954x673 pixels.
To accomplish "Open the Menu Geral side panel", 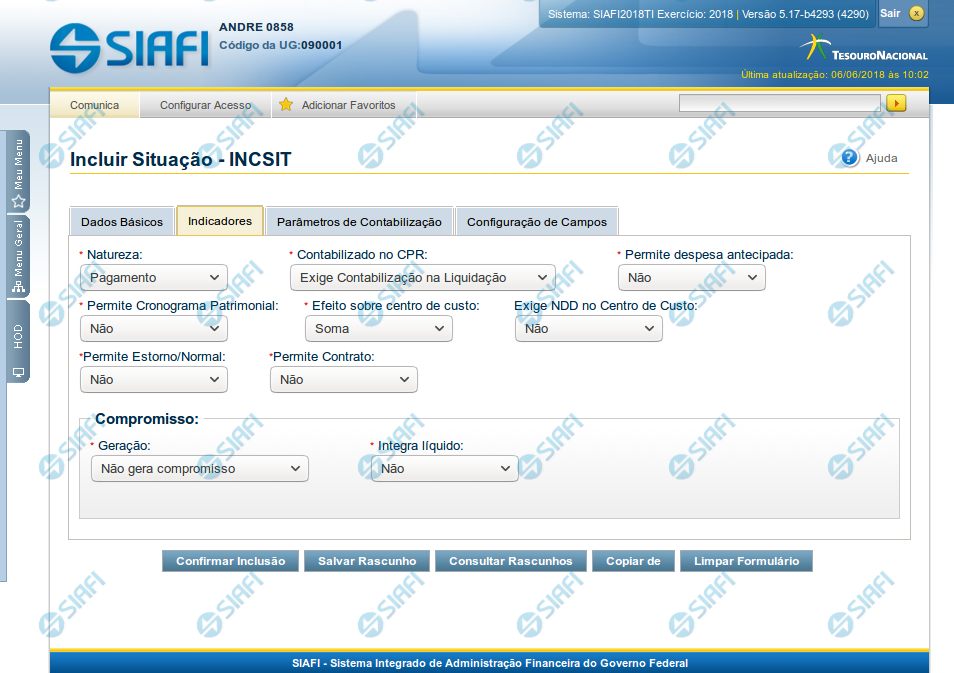I will pyautogui.click(x=18, y=258).
